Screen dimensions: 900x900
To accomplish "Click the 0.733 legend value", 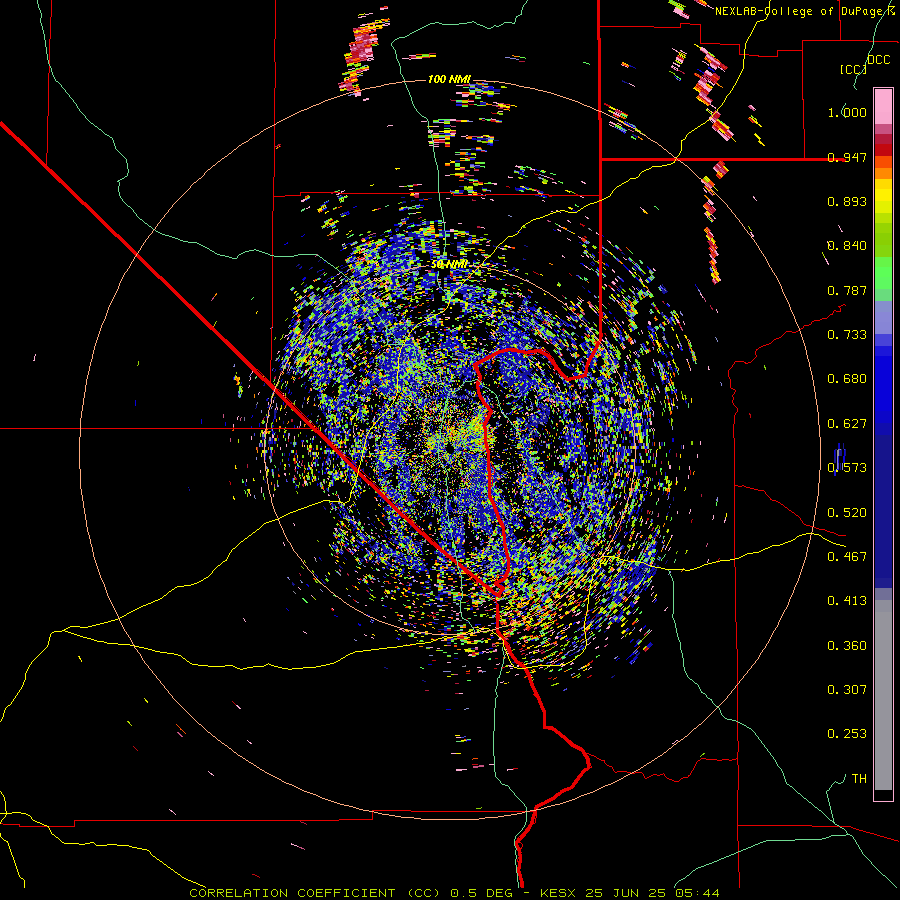I will click(847, 335).
